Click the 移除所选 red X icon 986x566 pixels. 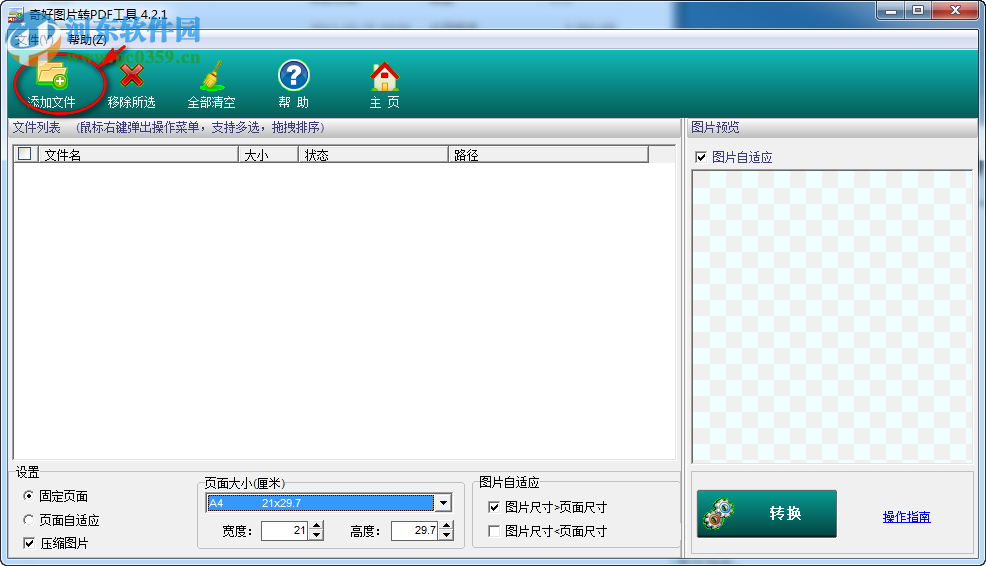pos(131,75)
